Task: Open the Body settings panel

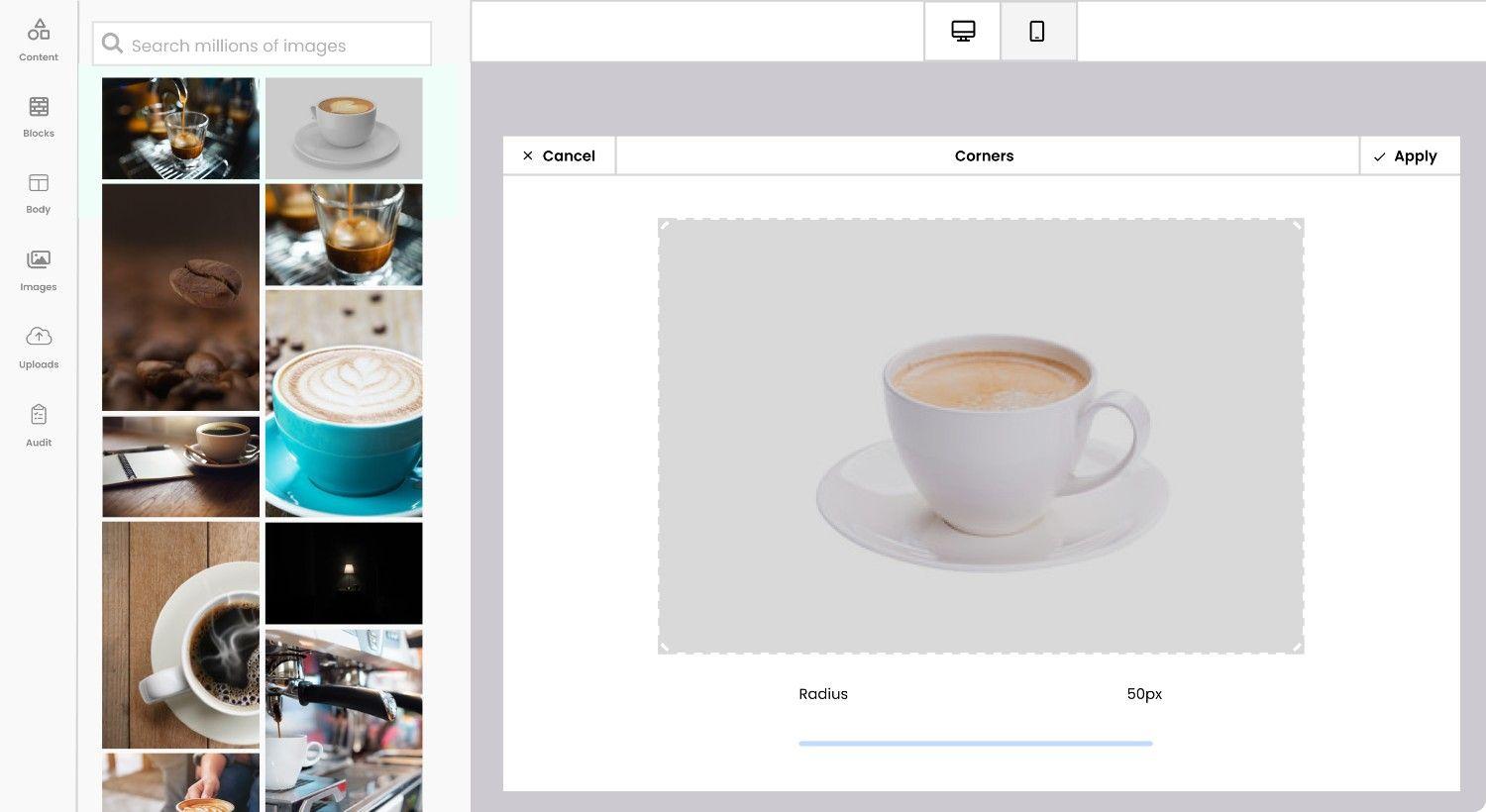Action: pyautogui.click(x=38, y=193)
